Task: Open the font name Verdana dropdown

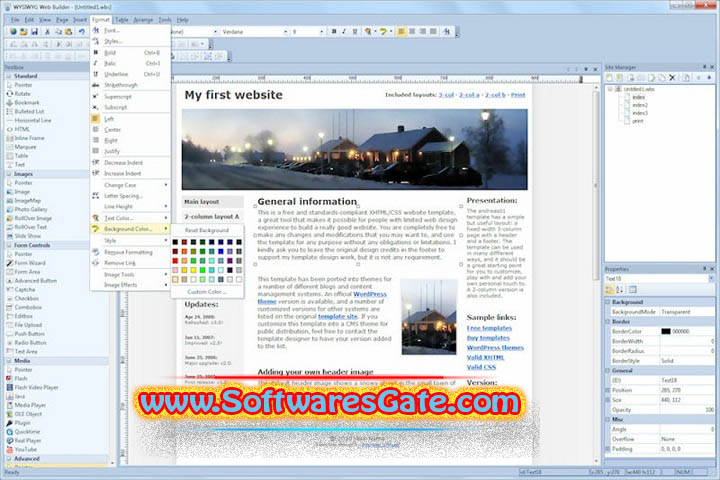Action: pos(285,32)
